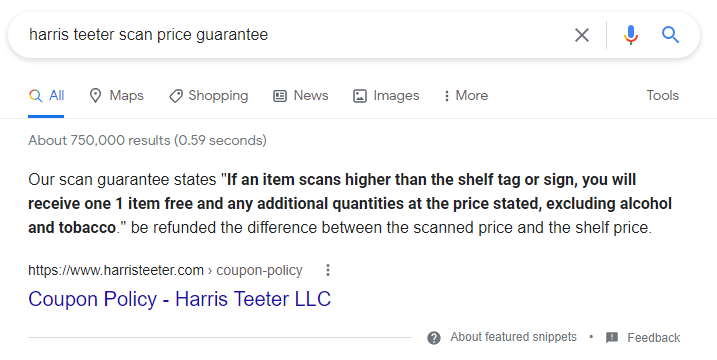View Images search results
The image size is (717, 360).
pyautogui.click(x=386, y=96)
